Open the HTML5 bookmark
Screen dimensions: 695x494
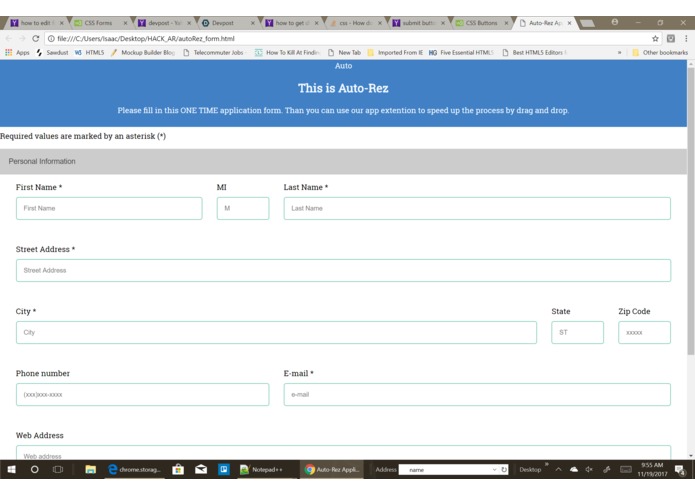(89, 52)
